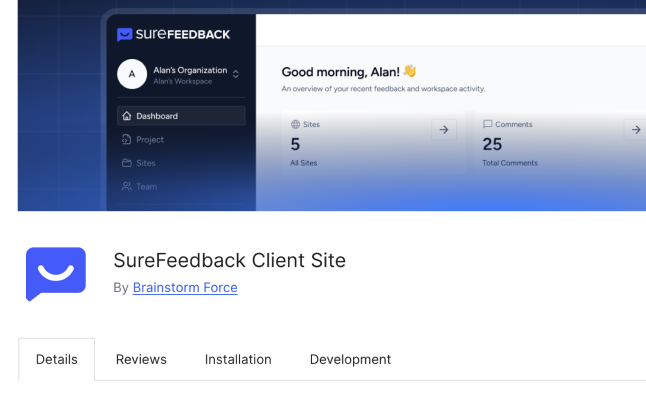Screen dimensions: 646x400
Task: Click the speech bubble icon beside Comments
Action: [488, 124]
